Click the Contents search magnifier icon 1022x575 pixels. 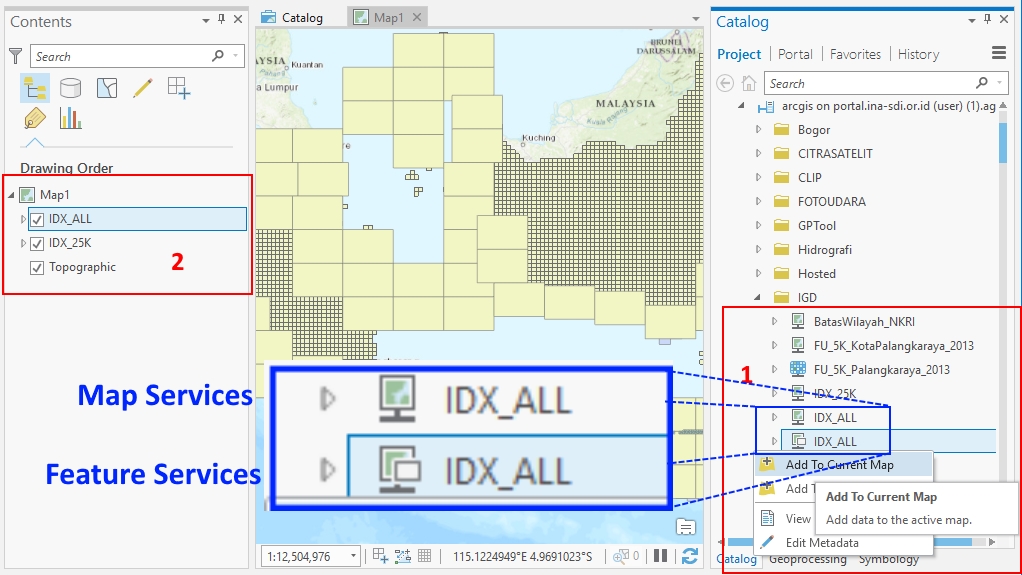[x=218, y=56]
